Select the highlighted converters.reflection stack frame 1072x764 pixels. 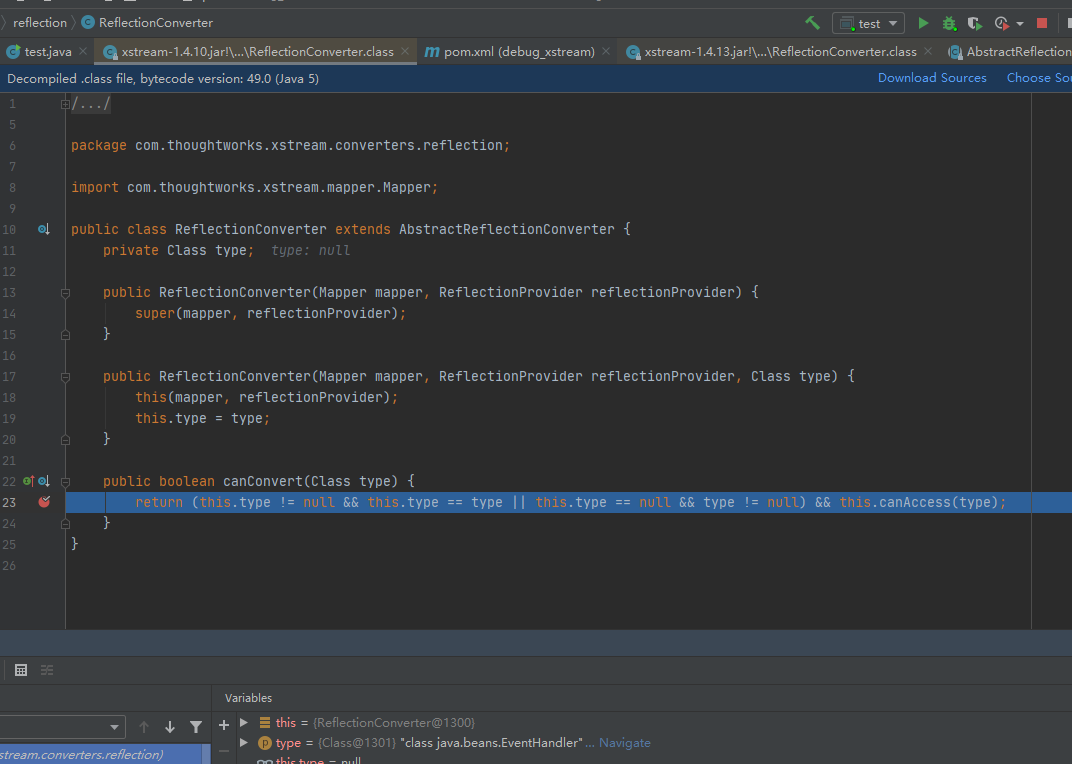(101, 754)
